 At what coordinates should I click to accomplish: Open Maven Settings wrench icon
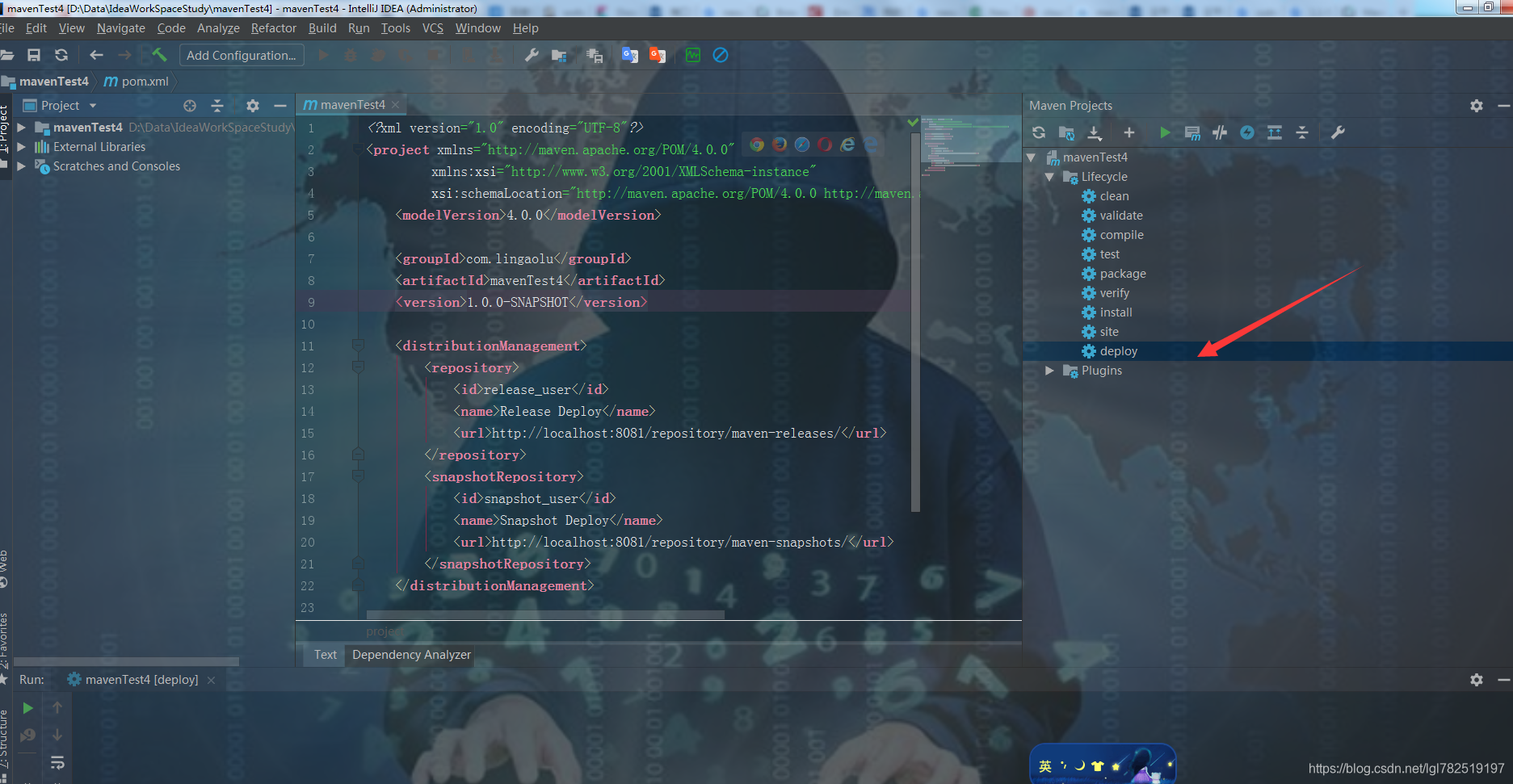1338,132
